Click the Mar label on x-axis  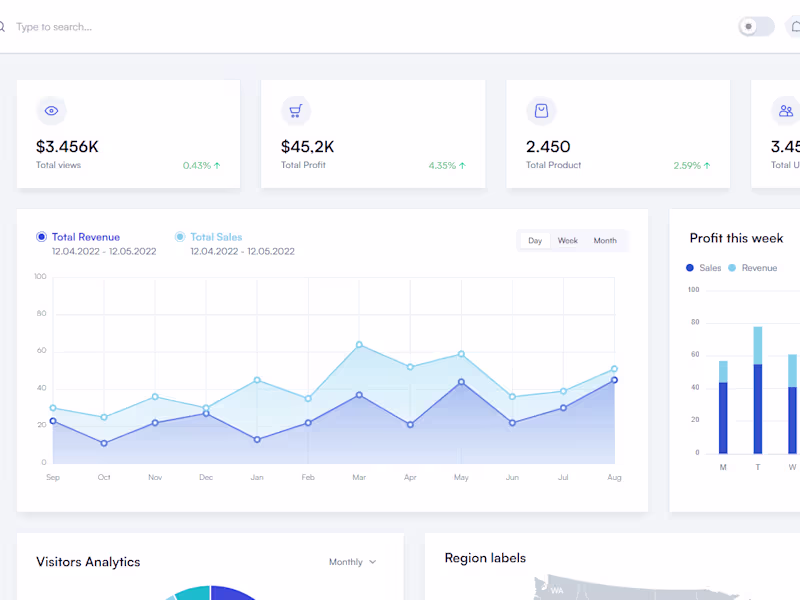359,477
